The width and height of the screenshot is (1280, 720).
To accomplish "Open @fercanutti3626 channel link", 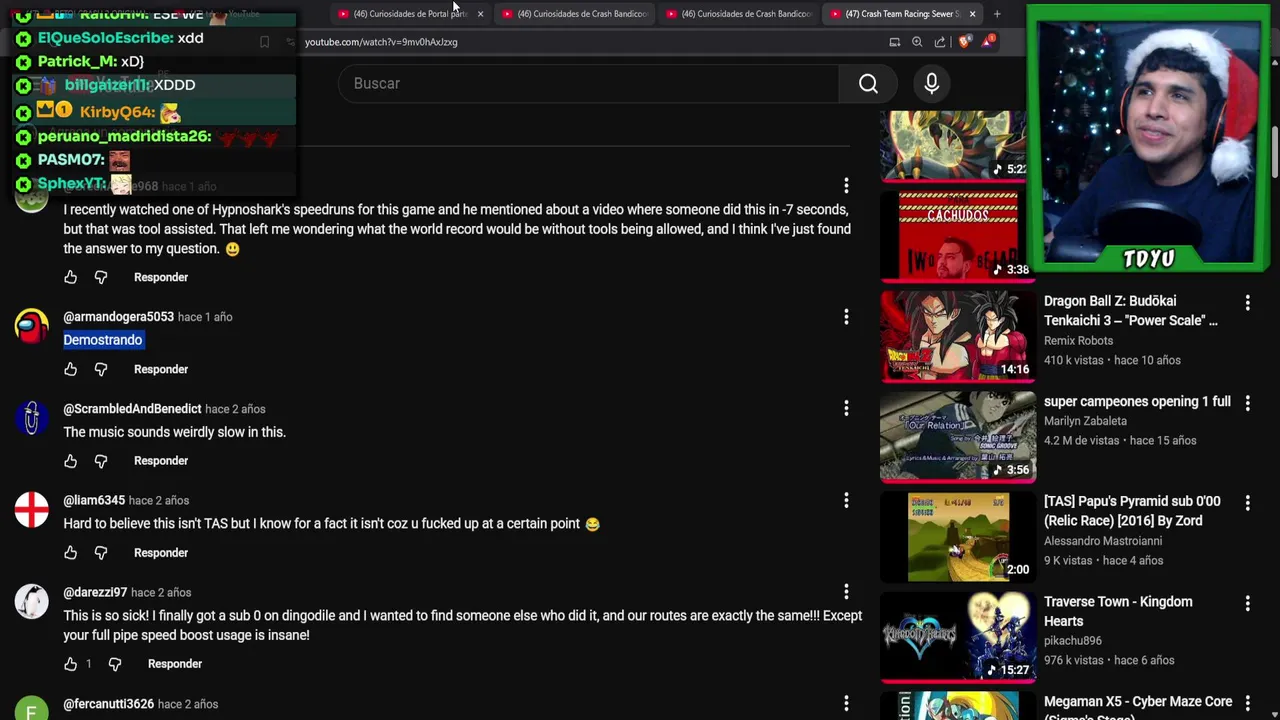I will point(108,704).
